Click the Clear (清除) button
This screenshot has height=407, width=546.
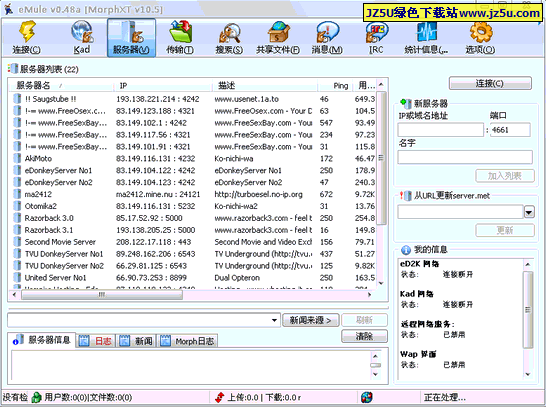[365, 336]
